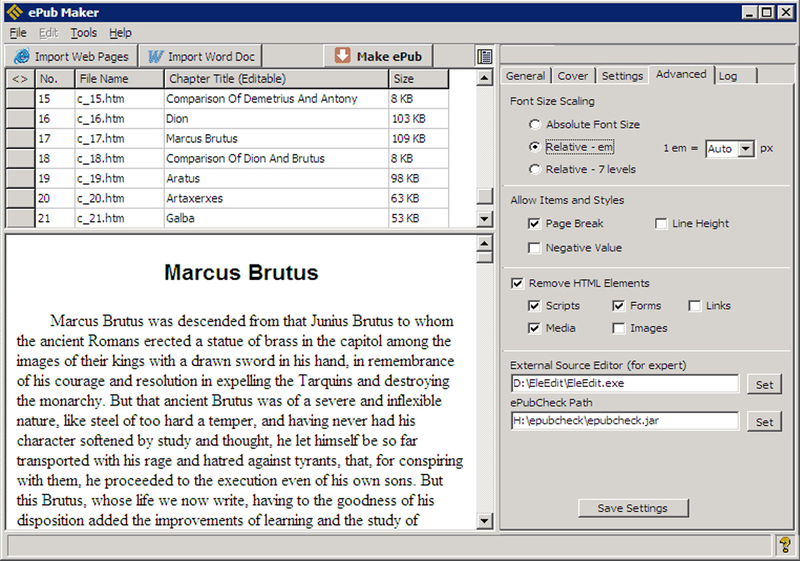
Task: Switch to the Cover tab
Action: 572,76
